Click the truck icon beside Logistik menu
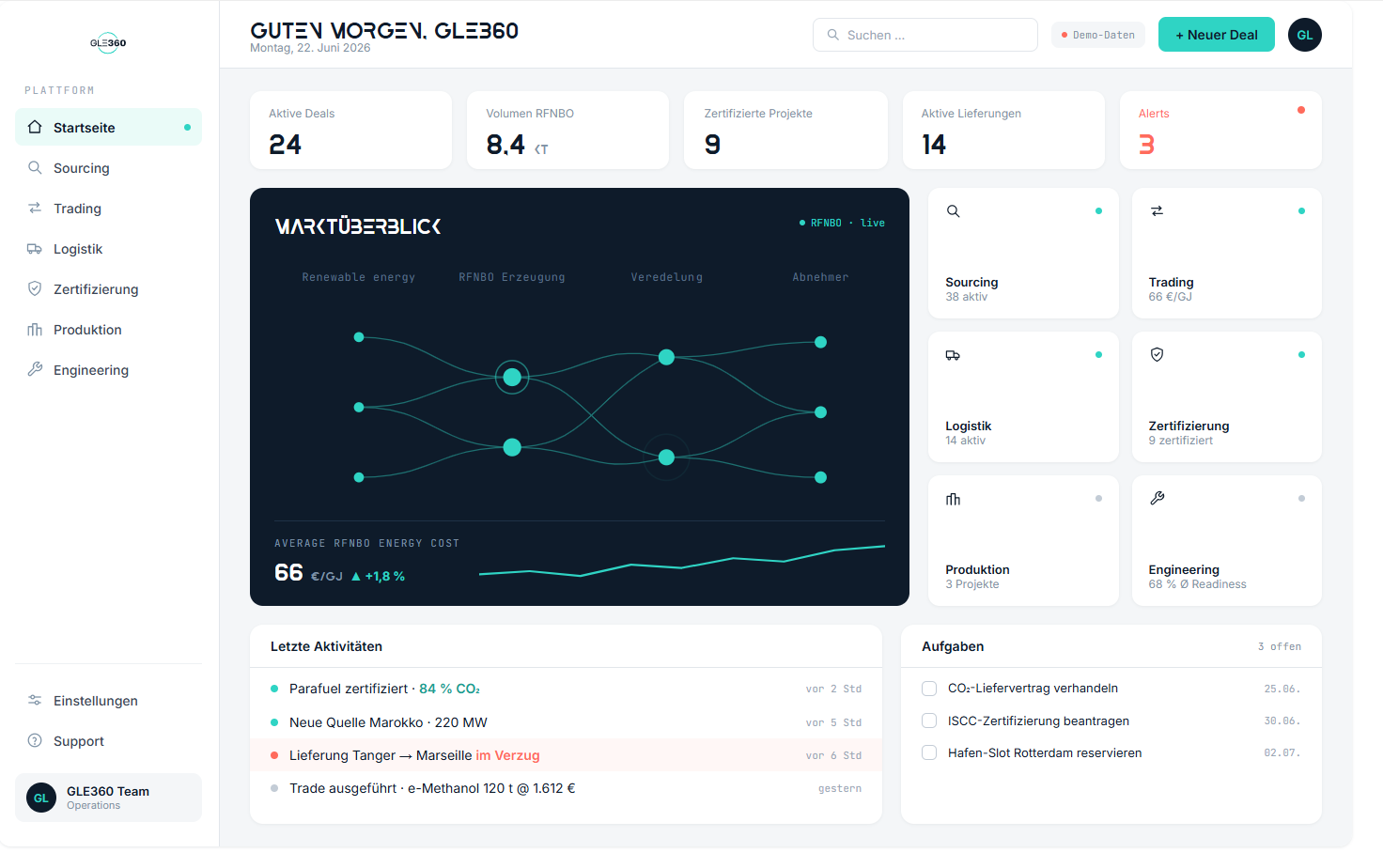1383x868 pixels. (x=35, y=248)
